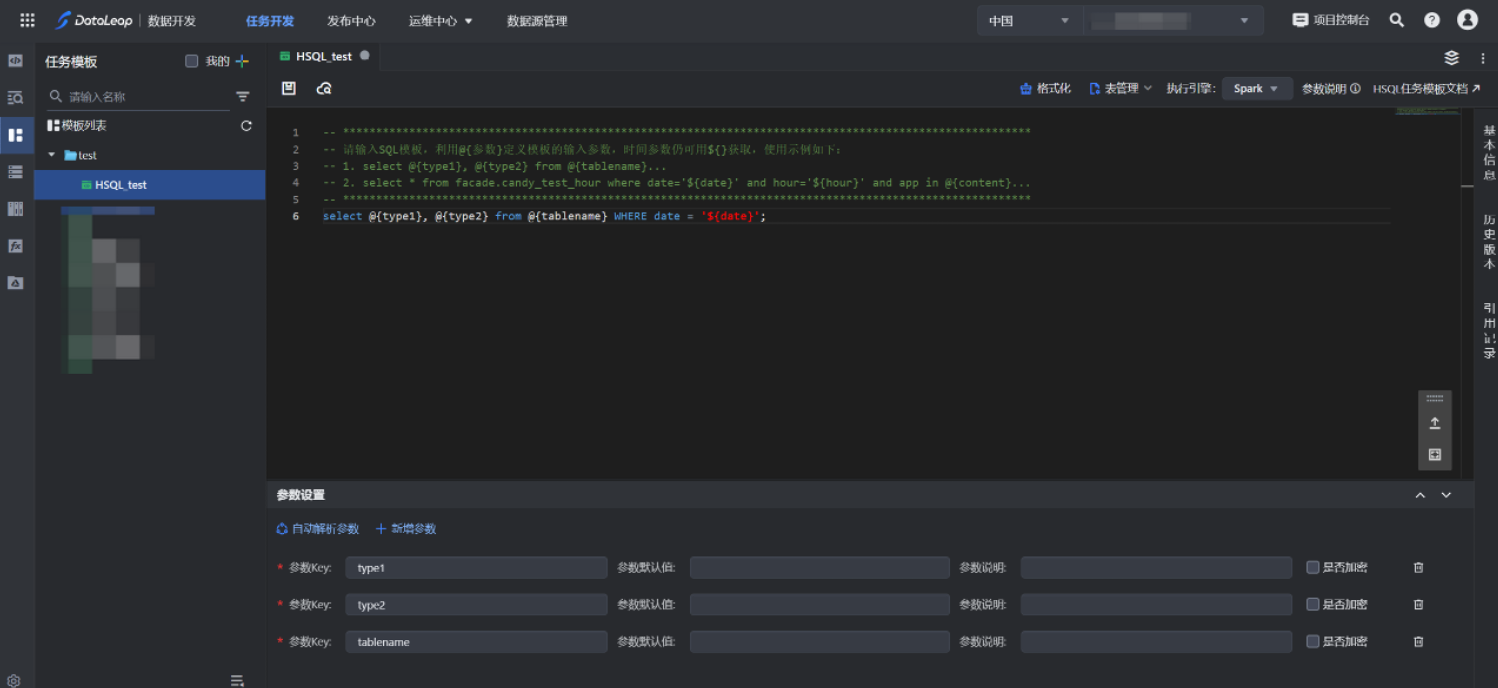The height and width of the screenshot is (688, 1498).
Task: Enable encryption for tablename parameter
Action: coord(1313,642)
